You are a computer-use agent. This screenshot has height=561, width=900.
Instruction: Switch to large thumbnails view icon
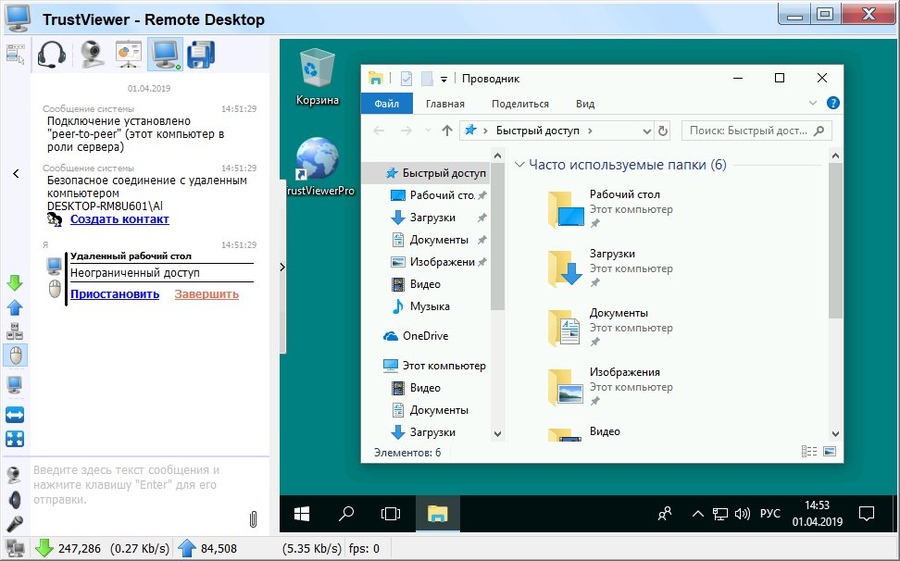pyautogui.click(x=829, y=451)
